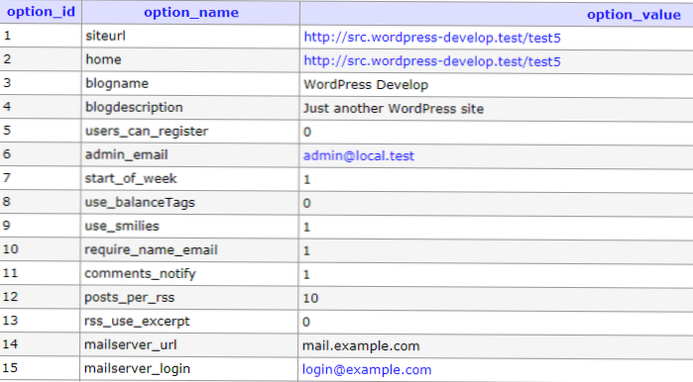Click option_id 14 in mailserver_url row
The width and height of the screenshot is (693, 382).
point(11,344)
